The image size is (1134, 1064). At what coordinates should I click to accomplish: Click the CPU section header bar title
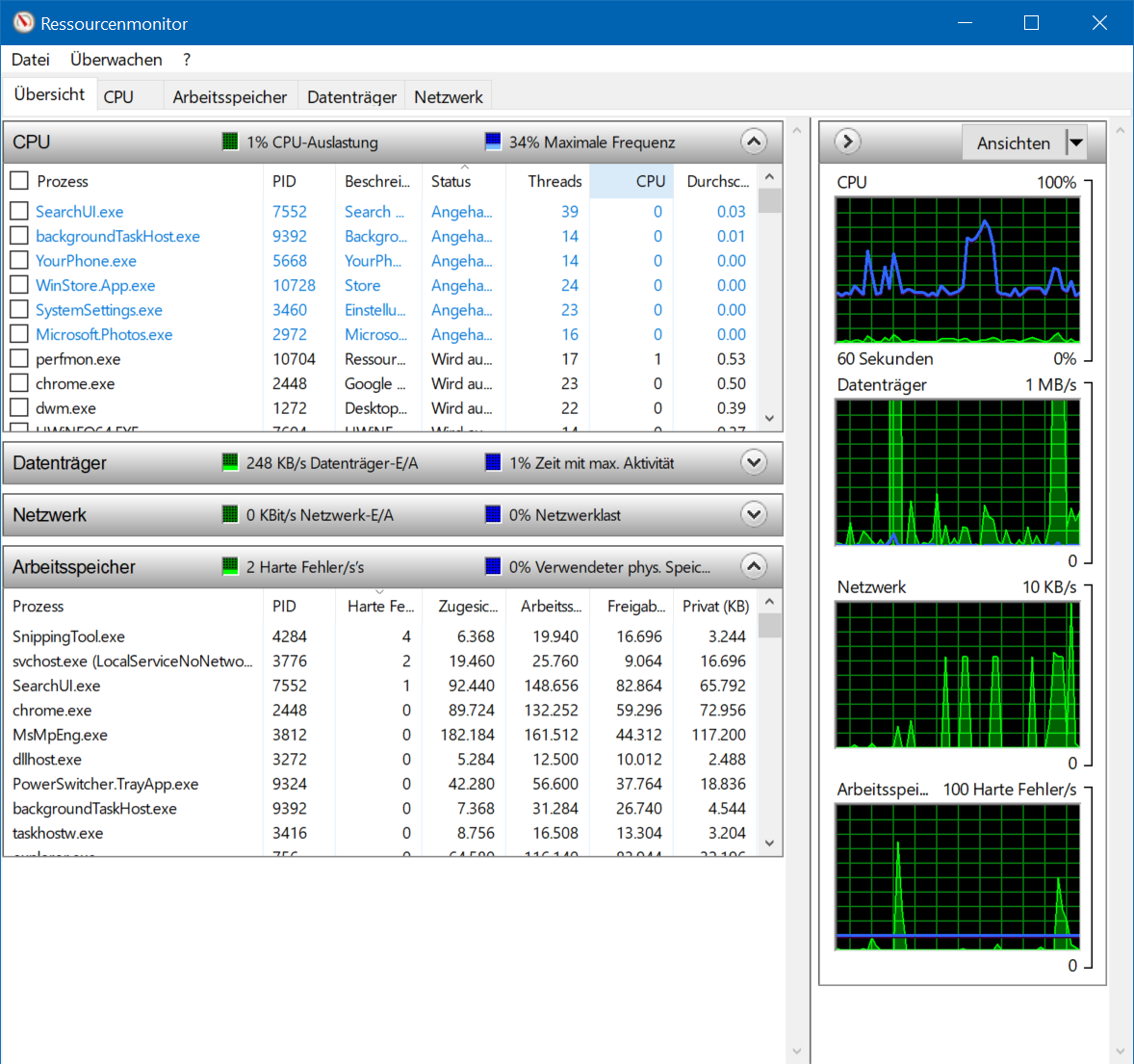pyautogui.click(x=32, y=142)
